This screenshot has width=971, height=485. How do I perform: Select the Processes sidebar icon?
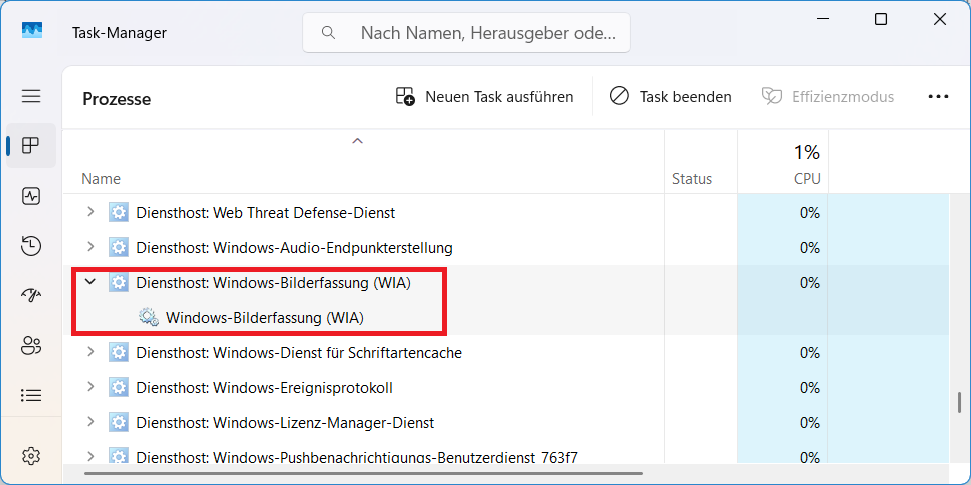click(31, 146)
